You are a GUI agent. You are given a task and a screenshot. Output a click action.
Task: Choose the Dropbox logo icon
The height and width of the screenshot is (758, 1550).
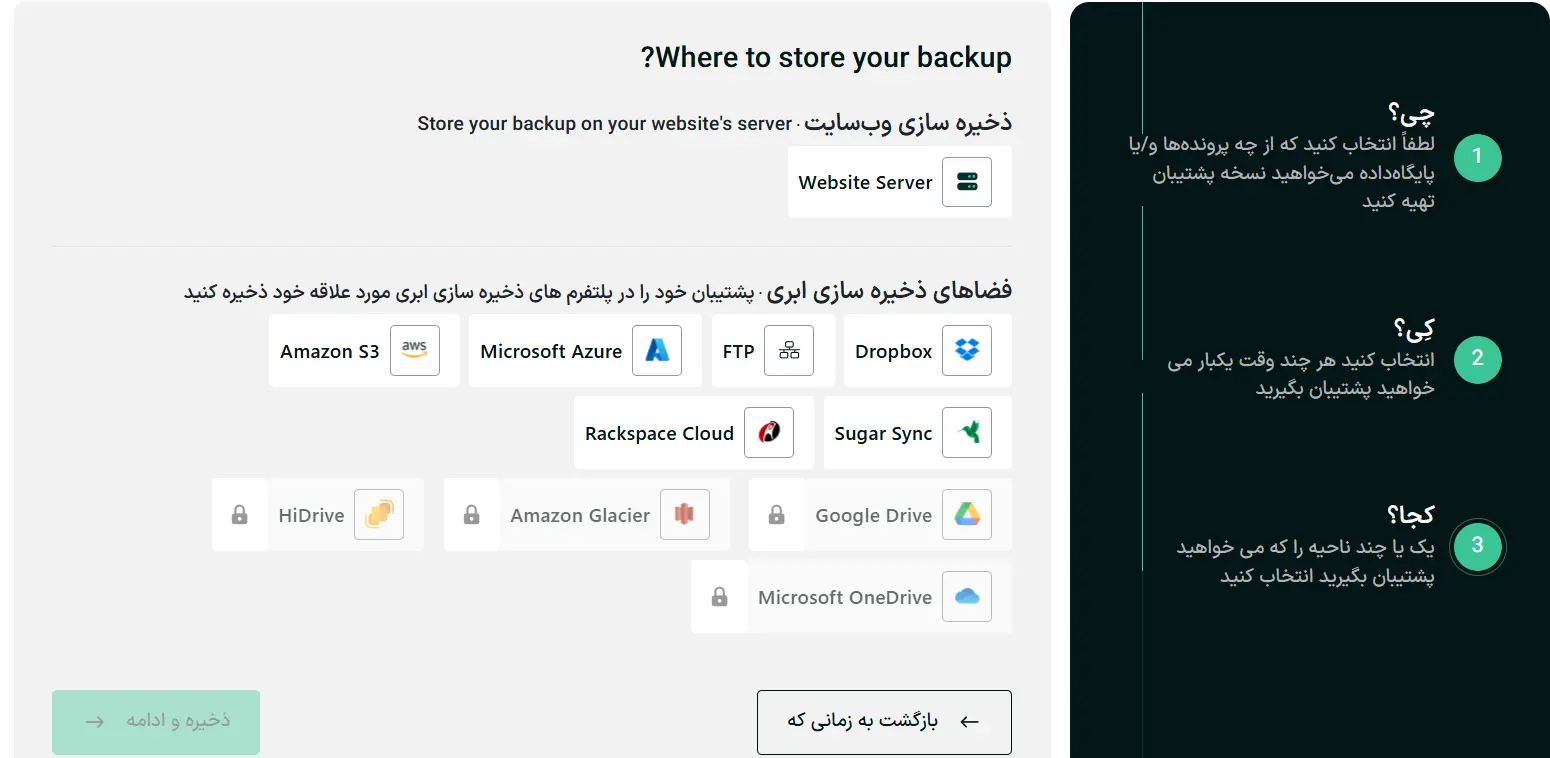click(967, 351)
